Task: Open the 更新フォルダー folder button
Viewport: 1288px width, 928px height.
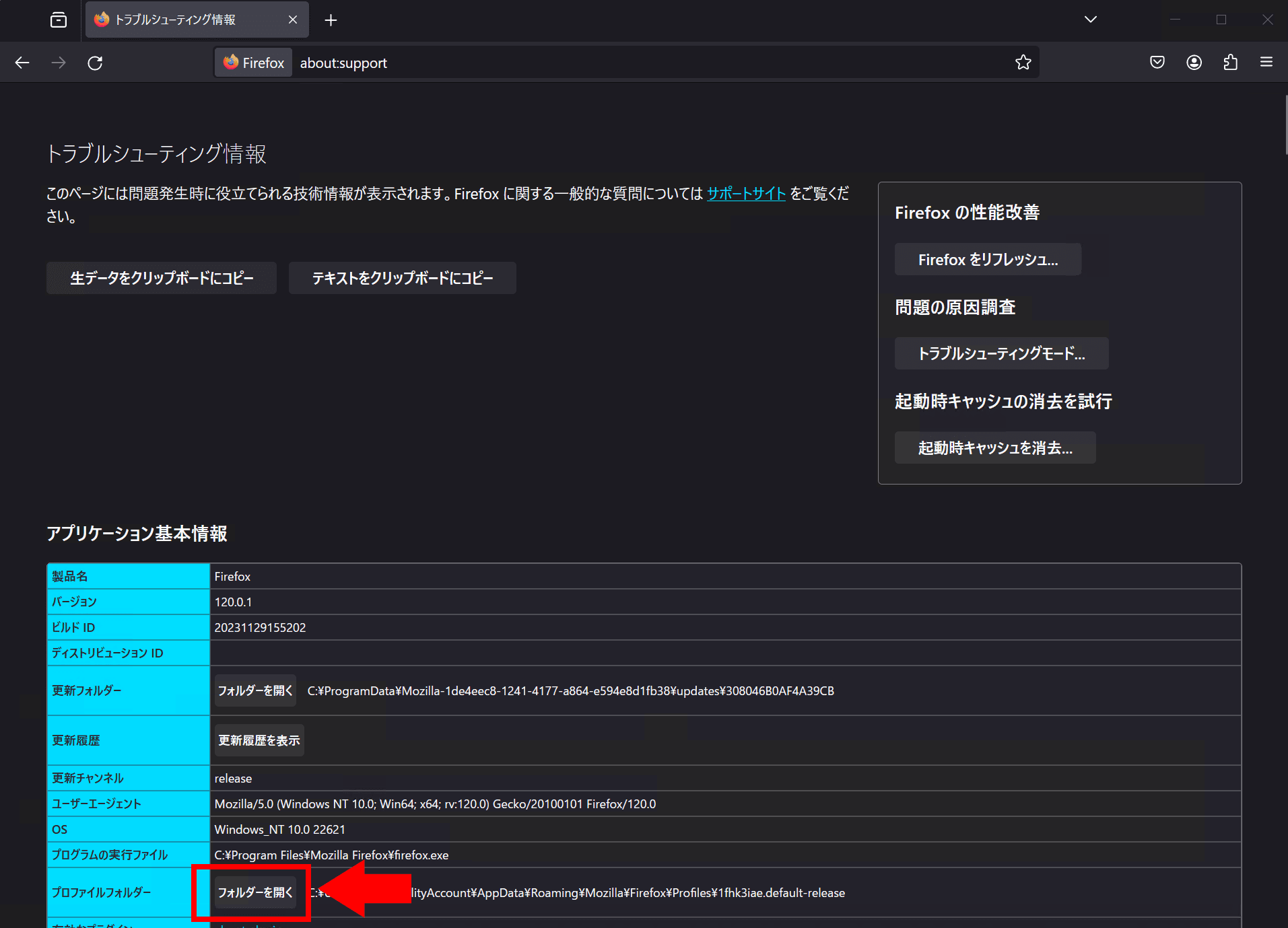Action: click(255, 690)
